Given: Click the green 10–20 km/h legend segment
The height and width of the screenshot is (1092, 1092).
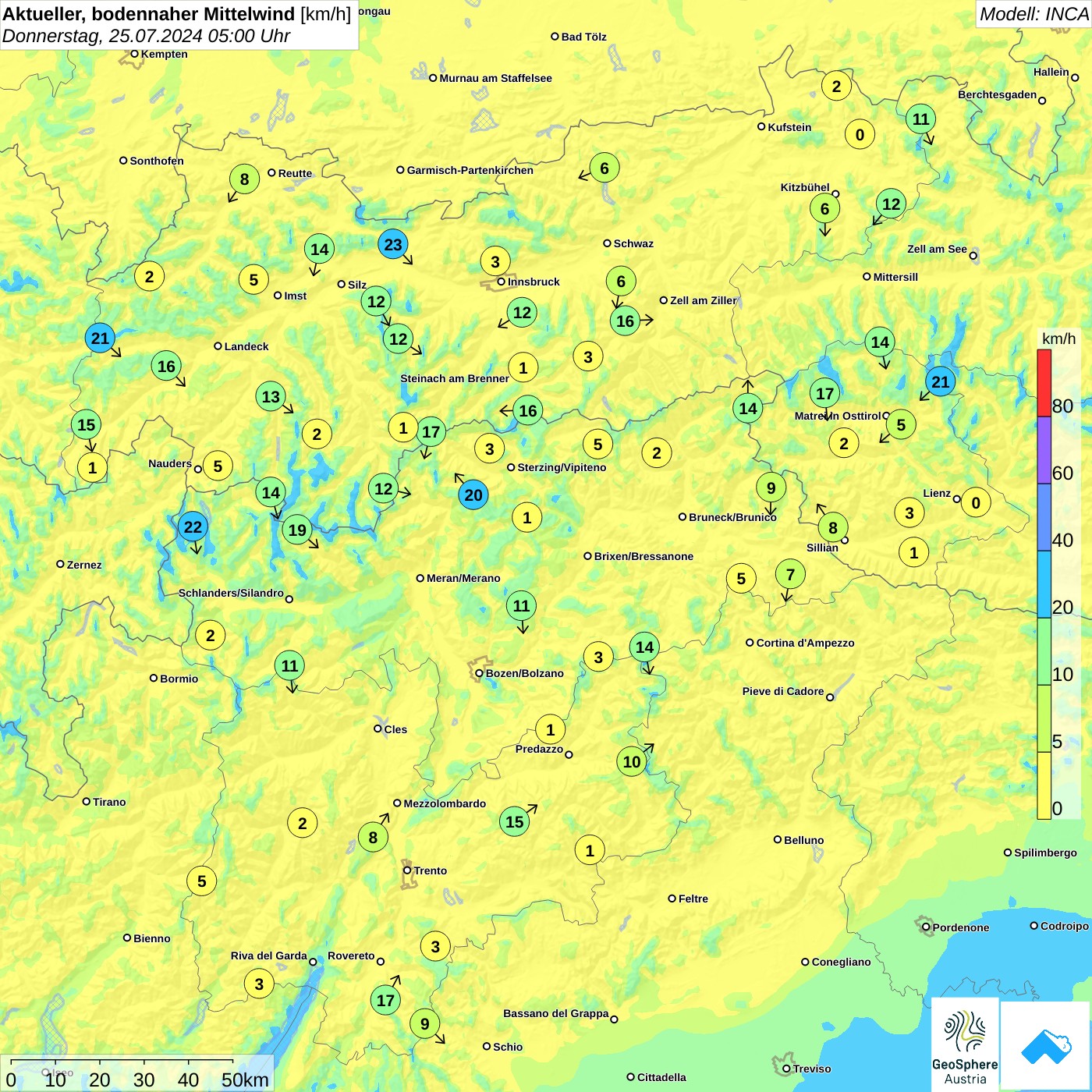Looking at the screenshot, I should point(1044,651).
